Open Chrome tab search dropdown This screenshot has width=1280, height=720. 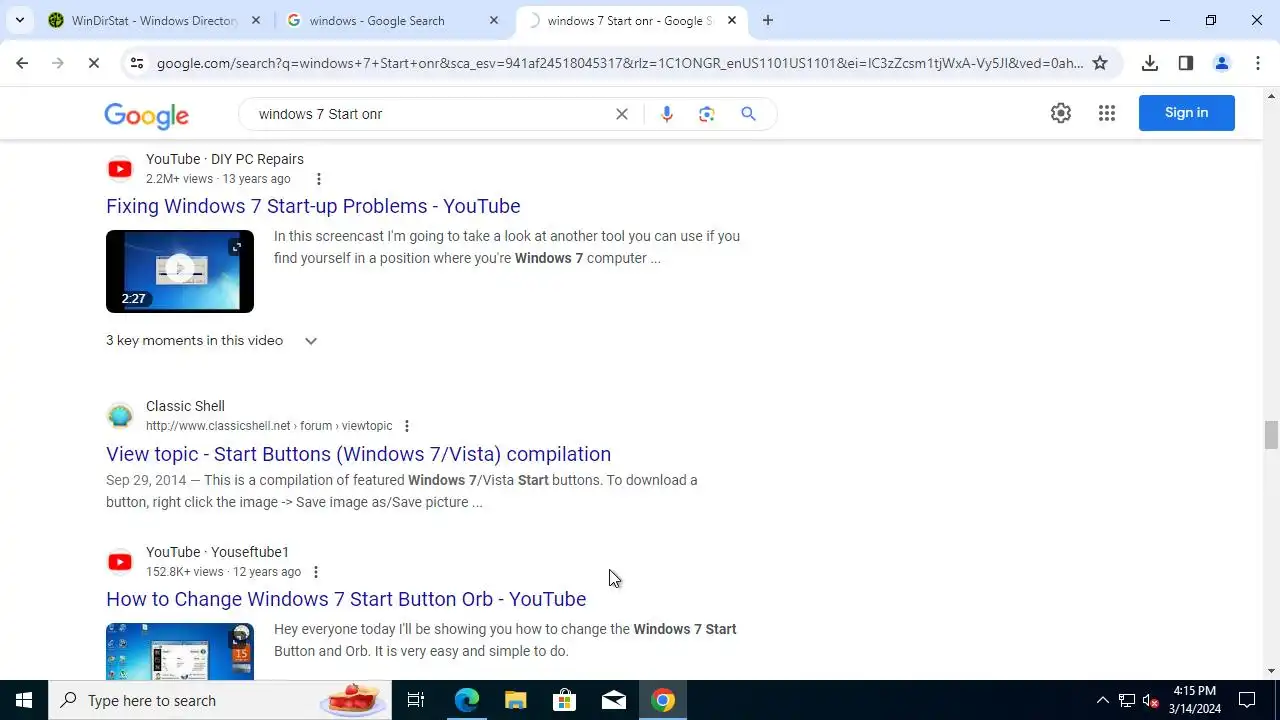coord(19,20)
